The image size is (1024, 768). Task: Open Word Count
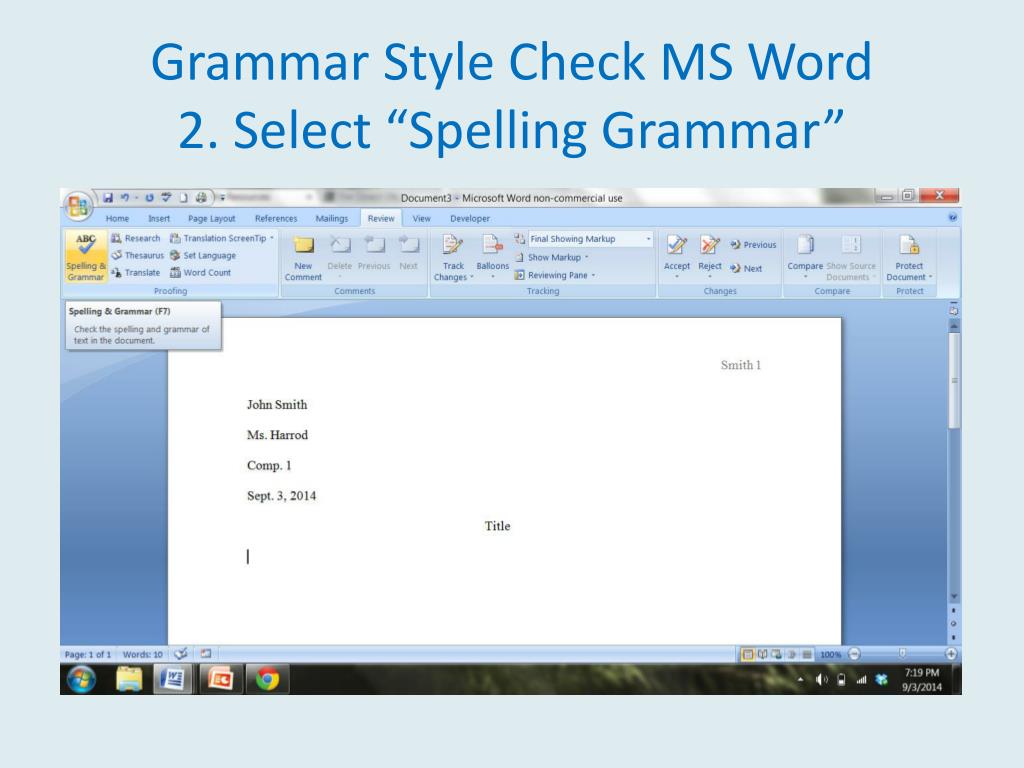[x=200, y=272]
